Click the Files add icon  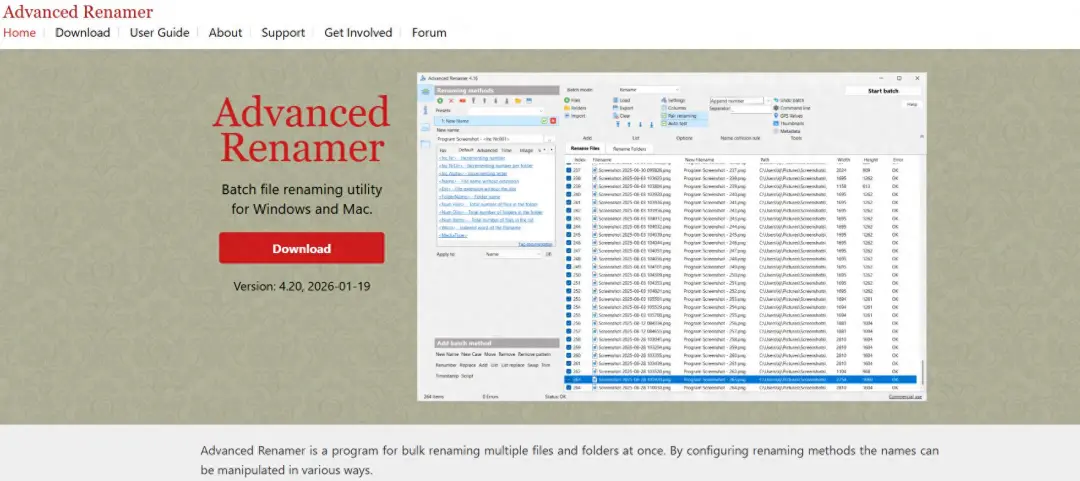(x=567, y=101)
